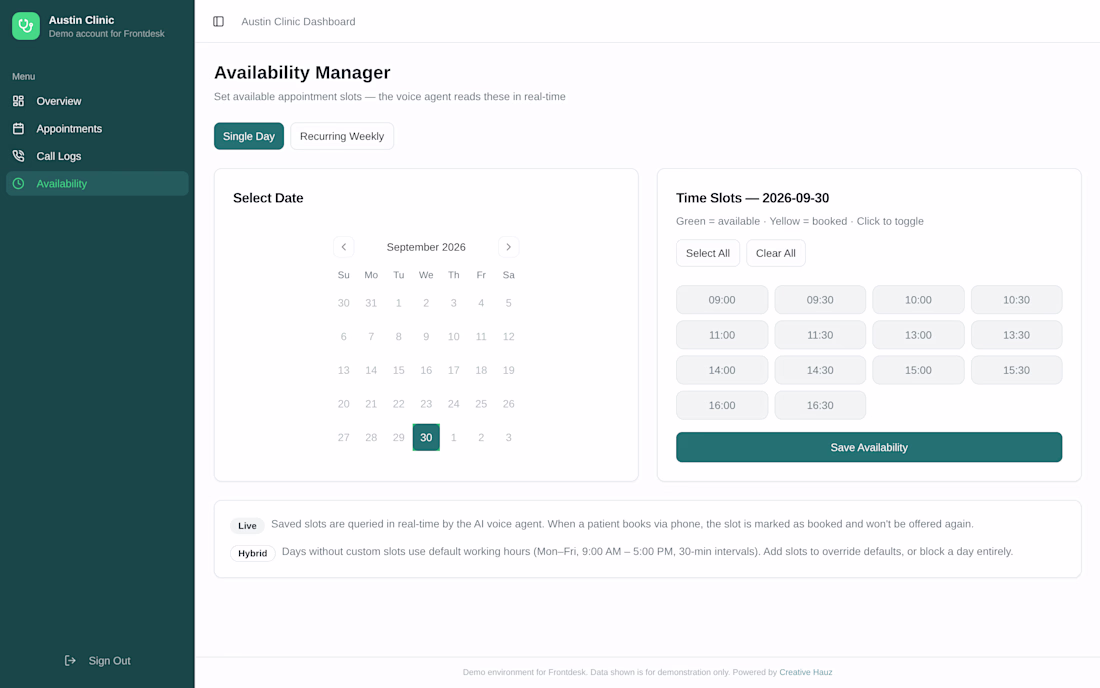This screenshot has height=688, width=1100.
Task: Click the Availability clock icon
Action: tap(18, 184)
